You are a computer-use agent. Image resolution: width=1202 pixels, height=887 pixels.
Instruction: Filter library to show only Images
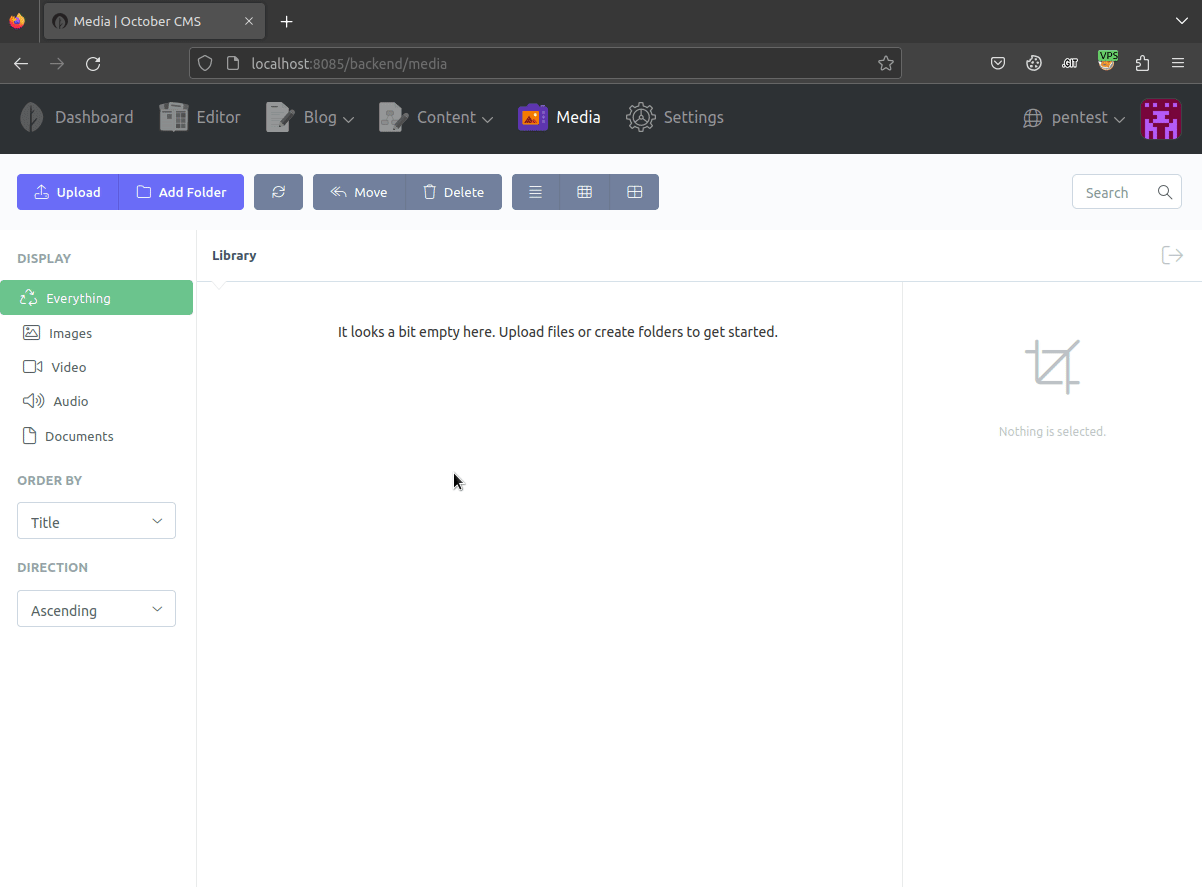[68, 332]
